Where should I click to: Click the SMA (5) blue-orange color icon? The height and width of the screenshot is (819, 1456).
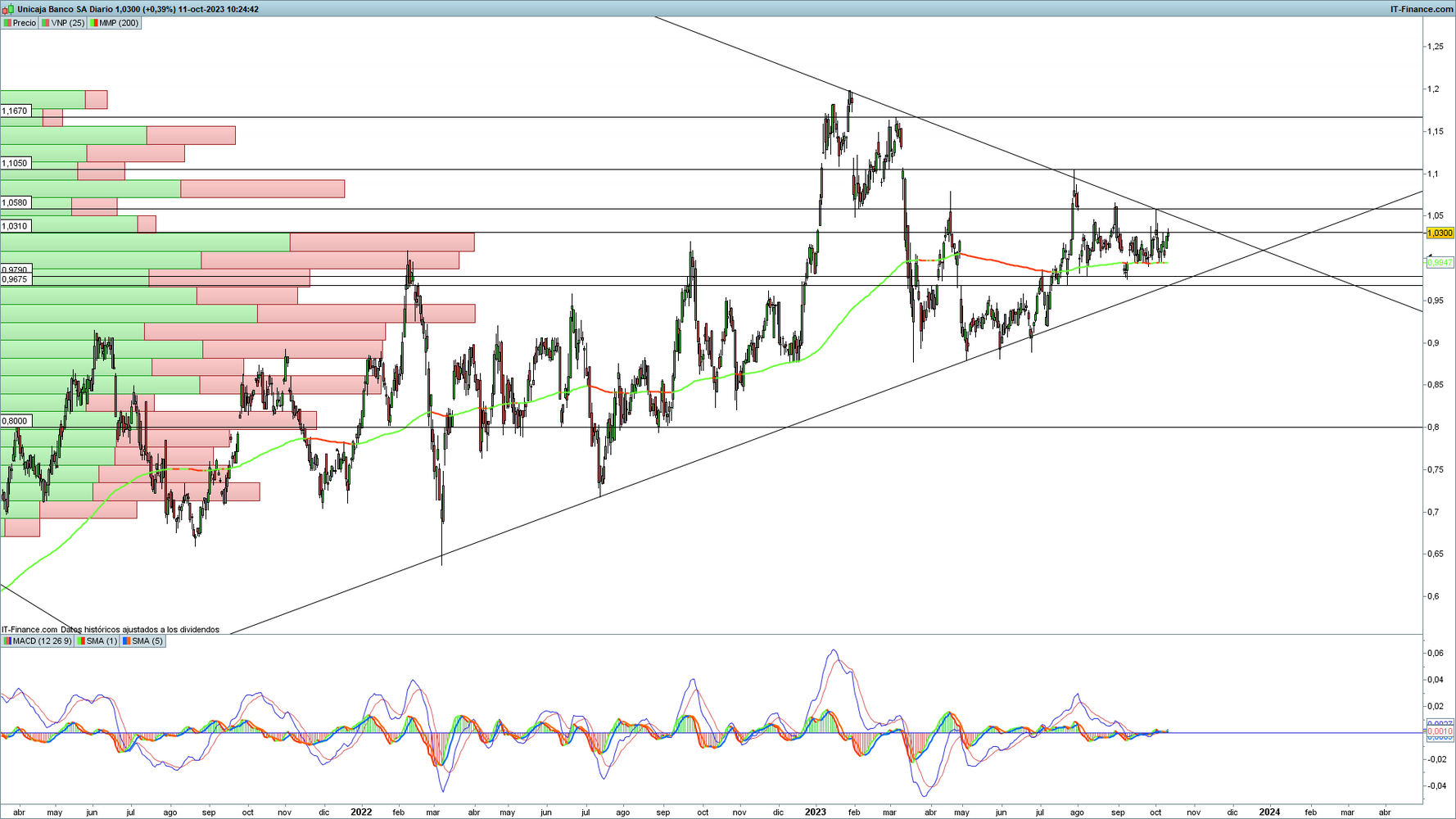(x=127, y=641)
